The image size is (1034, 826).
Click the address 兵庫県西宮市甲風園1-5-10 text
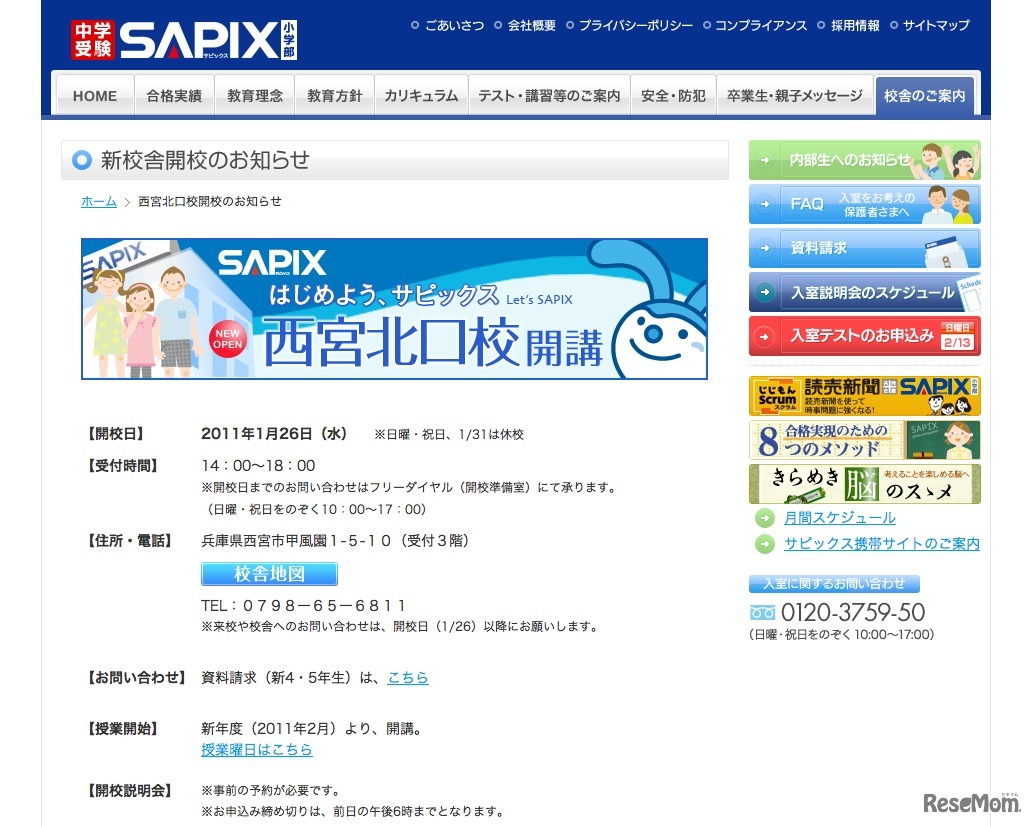296,541
